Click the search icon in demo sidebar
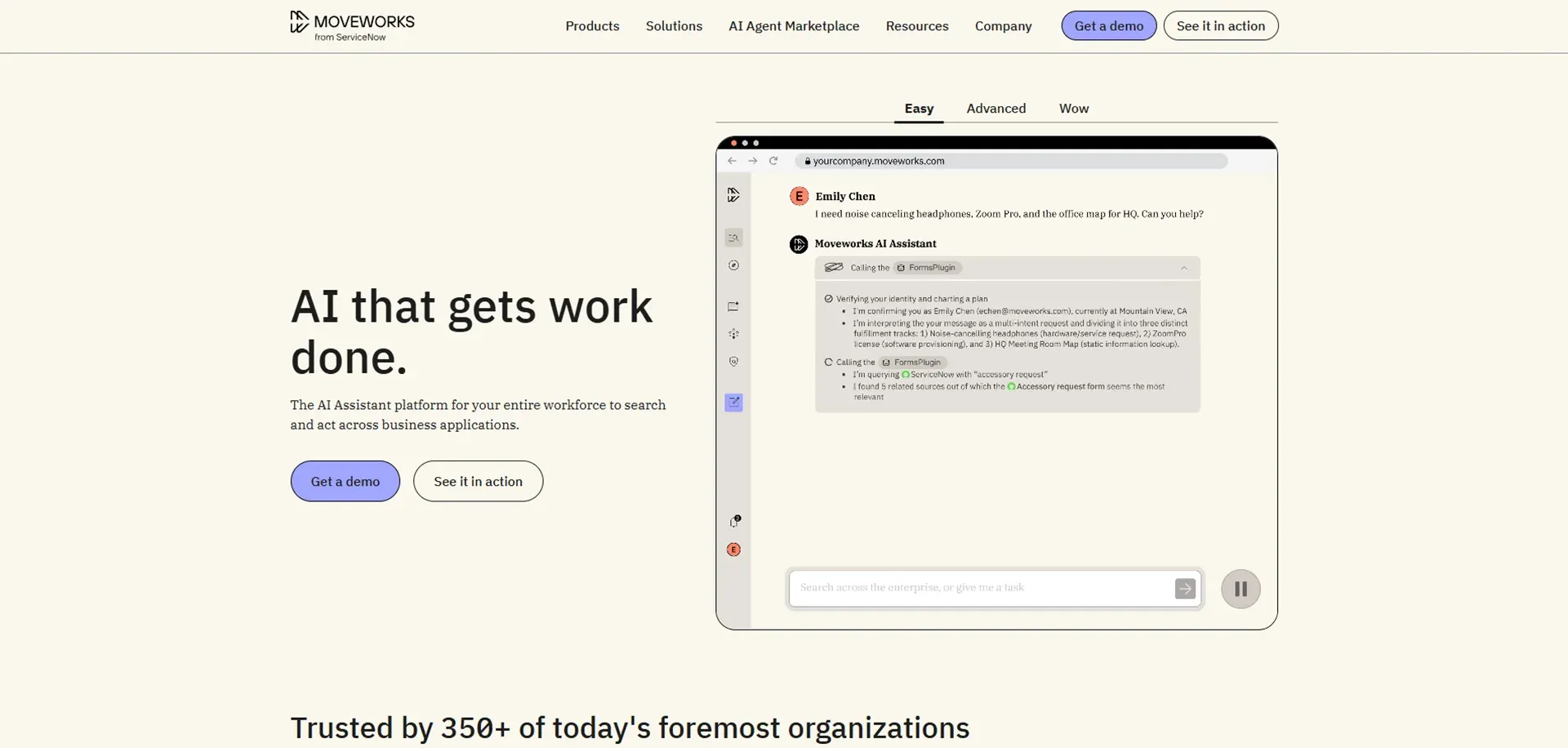The height and width of the screenshot is (748, 1568). (733, 238)
